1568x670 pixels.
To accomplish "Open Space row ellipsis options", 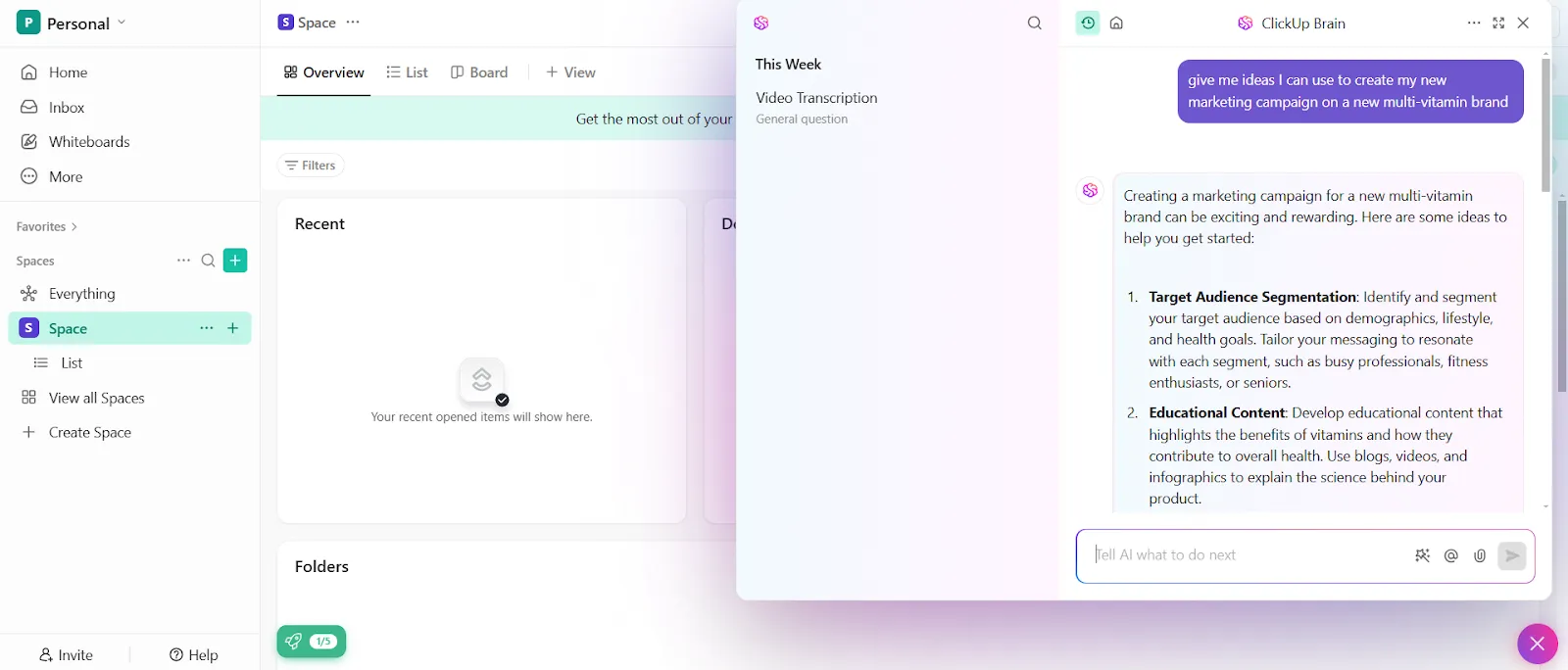I will coord(206,328).
